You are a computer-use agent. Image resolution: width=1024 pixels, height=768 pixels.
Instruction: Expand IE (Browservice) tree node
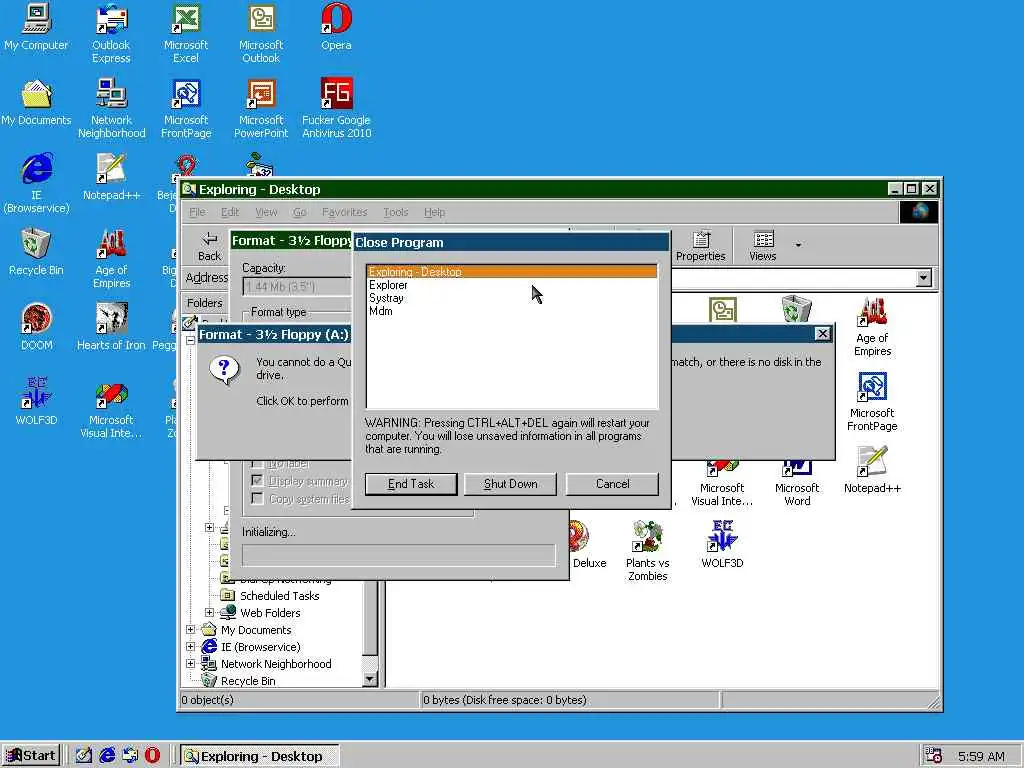[x=191, y=647]
